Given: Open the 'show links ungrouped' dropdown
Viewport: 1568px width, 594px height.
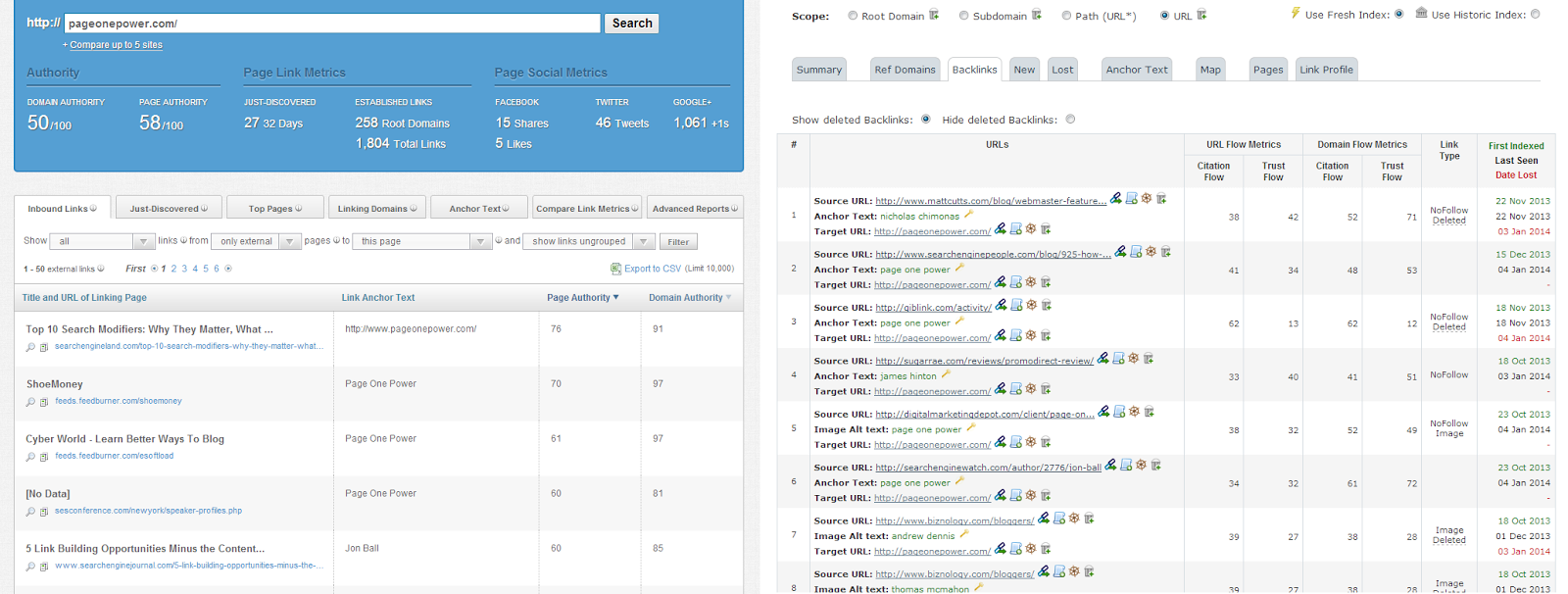Looking at the screenshot, I should (x=589, y=241).
